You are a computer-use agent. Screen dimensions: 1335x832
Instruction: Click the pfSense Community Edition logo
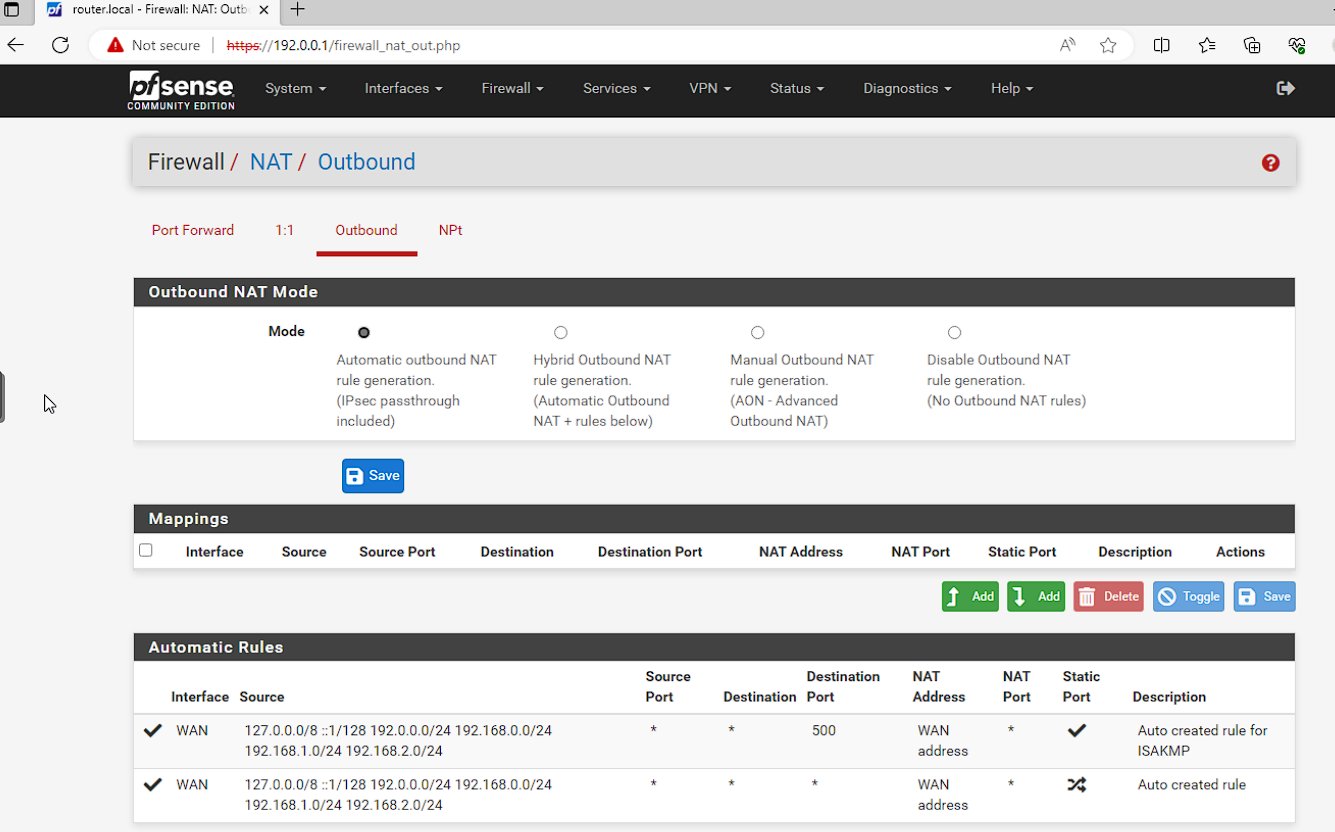[x=181, y=90]
